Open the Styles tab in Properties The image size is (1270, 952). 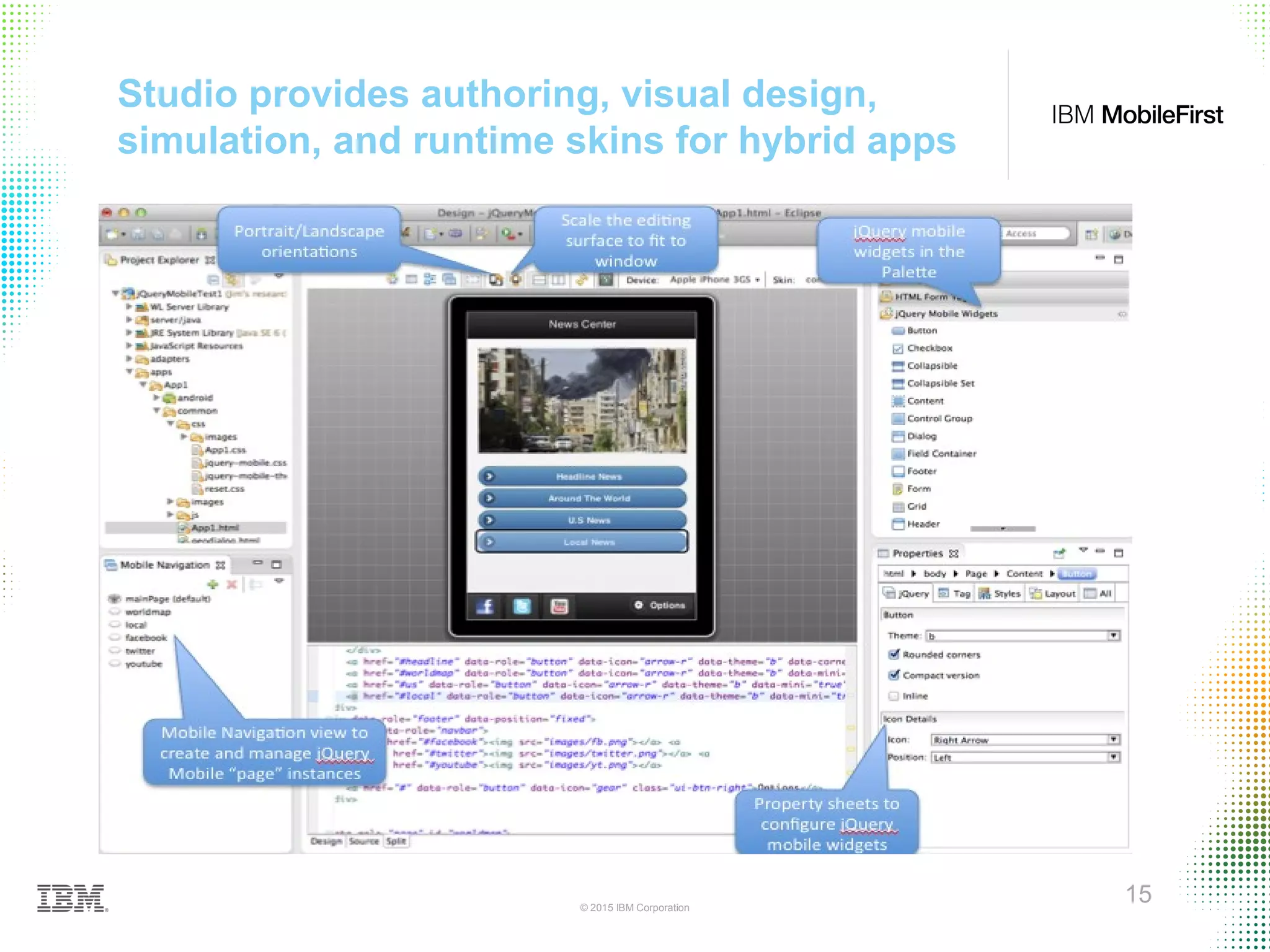pos(1000,594)
